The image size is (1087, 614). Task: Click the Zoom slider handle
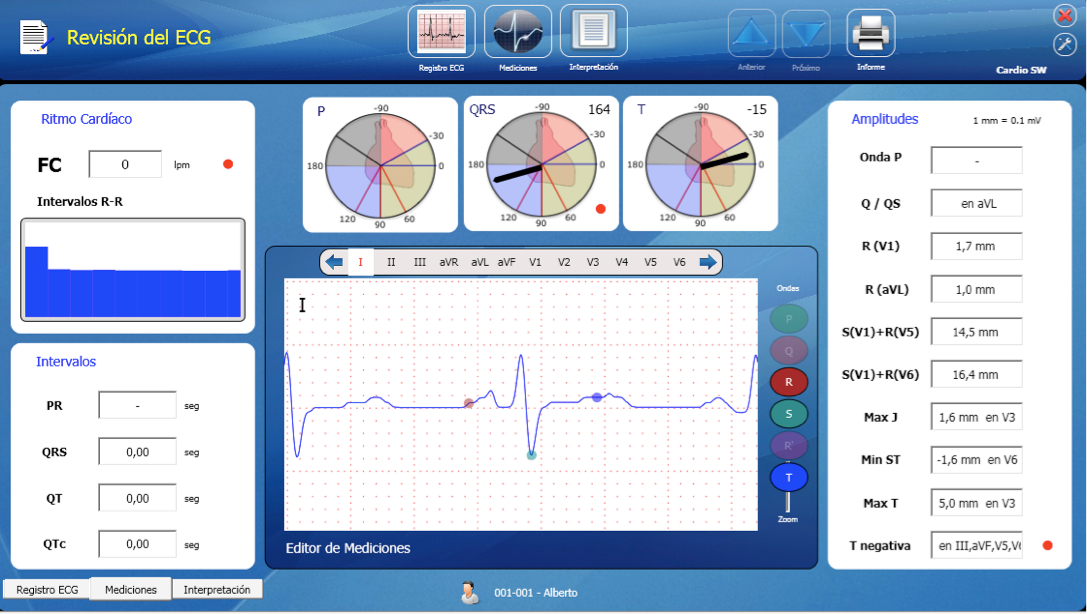(788, 502)
